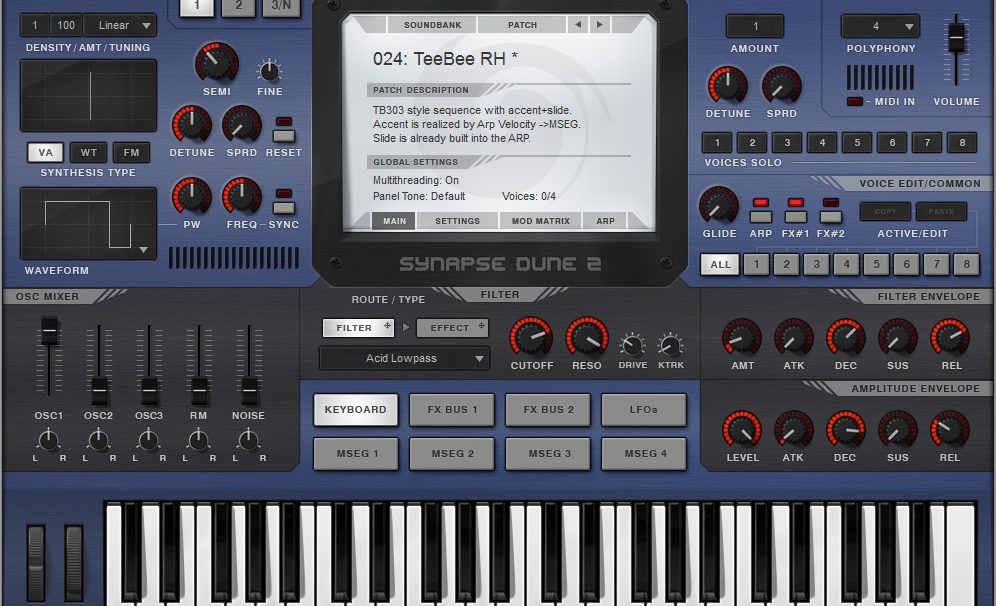The image size is (996, 606).
Task: Open the POLYPHONY dropdown
Action: click(x=880, y=26)
